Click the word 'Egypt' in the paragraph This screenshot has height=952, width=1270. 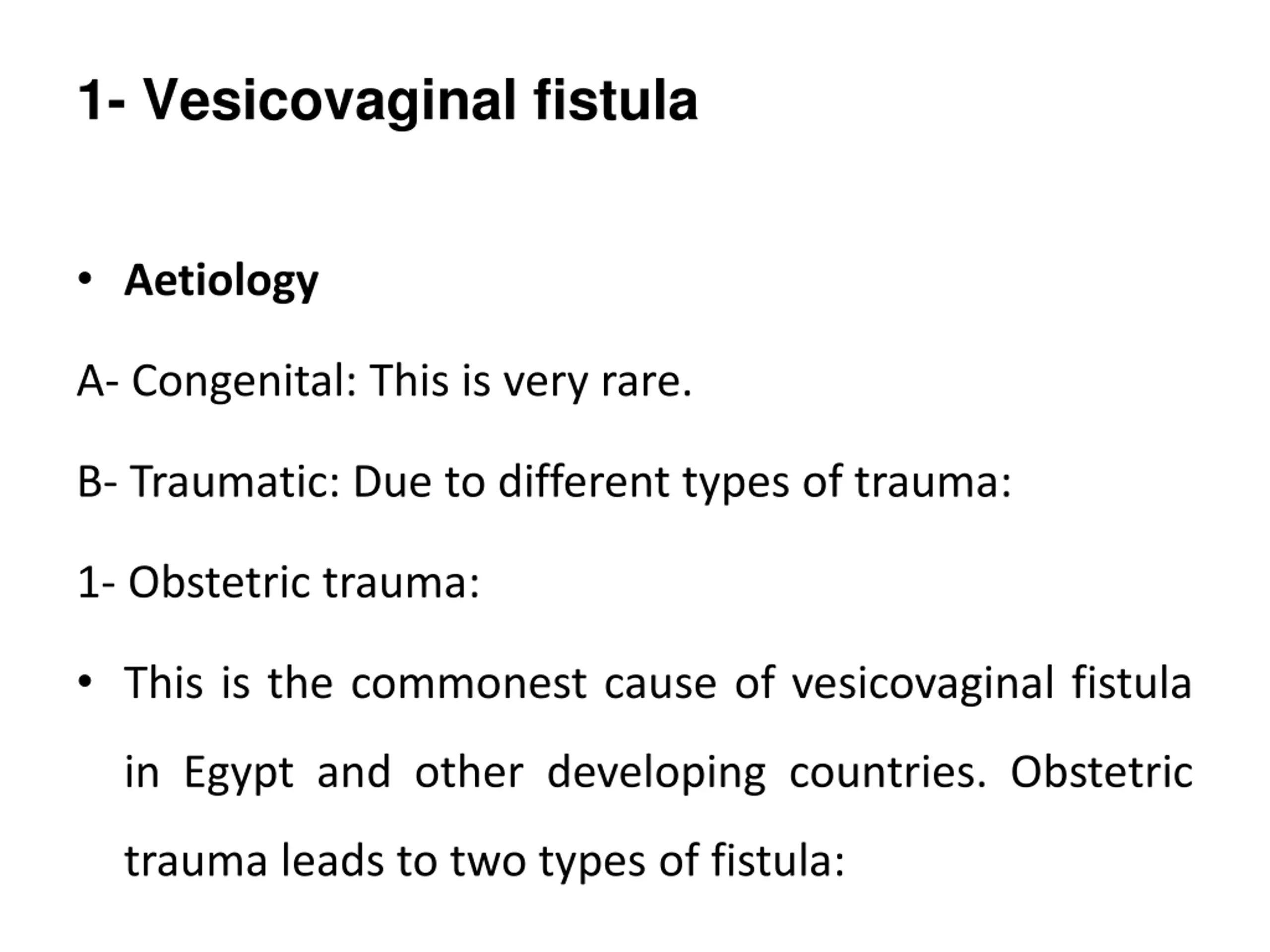(x=239, y=773)
